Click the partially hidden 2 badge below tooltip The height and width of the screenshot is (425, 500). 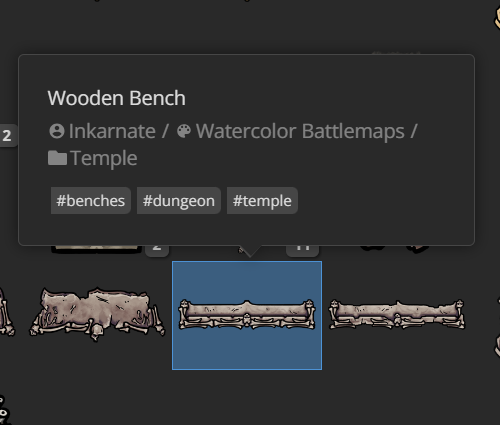(157, 251)
